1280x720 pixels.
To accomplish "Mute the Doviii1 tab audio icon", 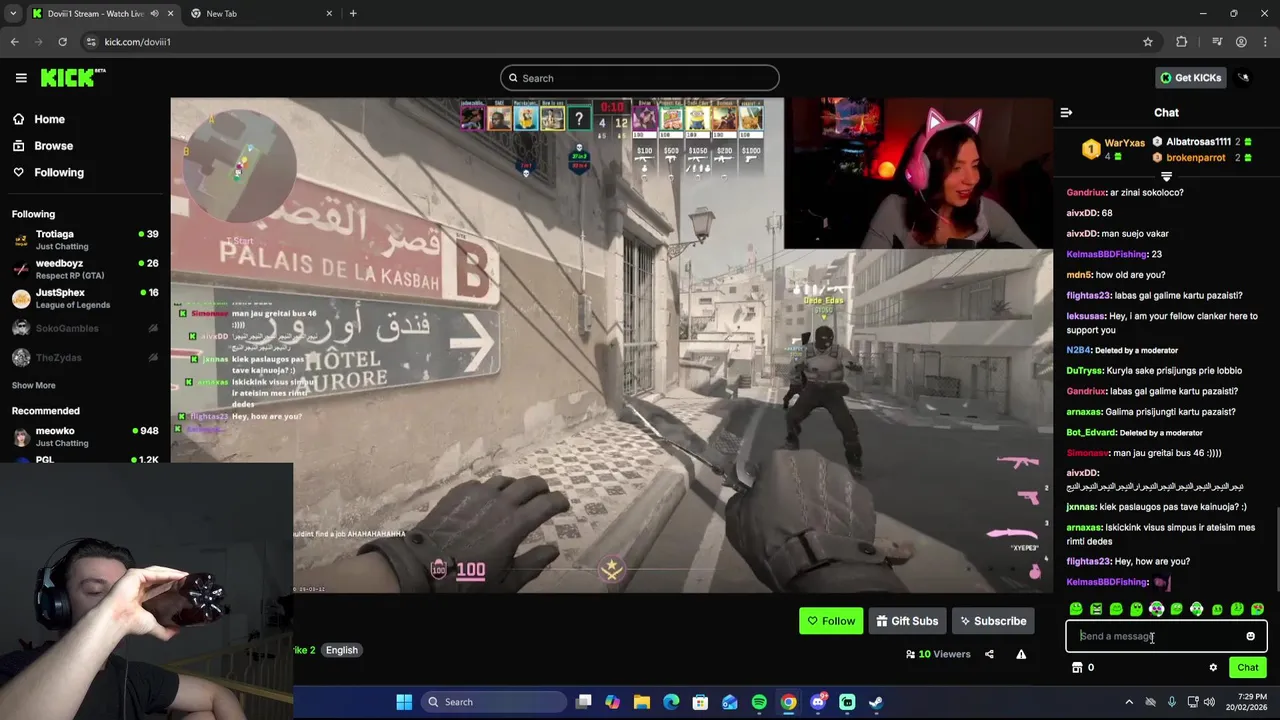I will tap(154, 14).
